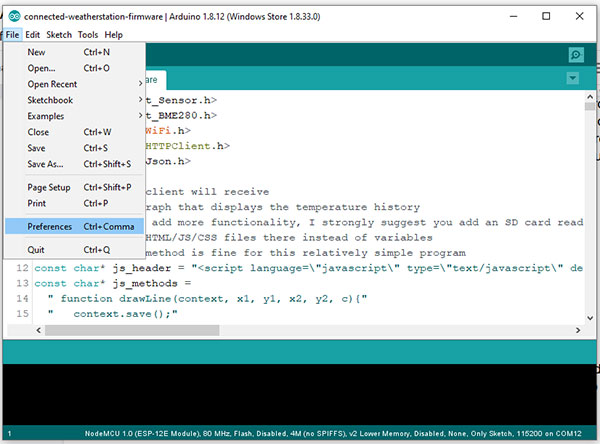
Task: Open the Tools menu
Action: coord(88,35)
